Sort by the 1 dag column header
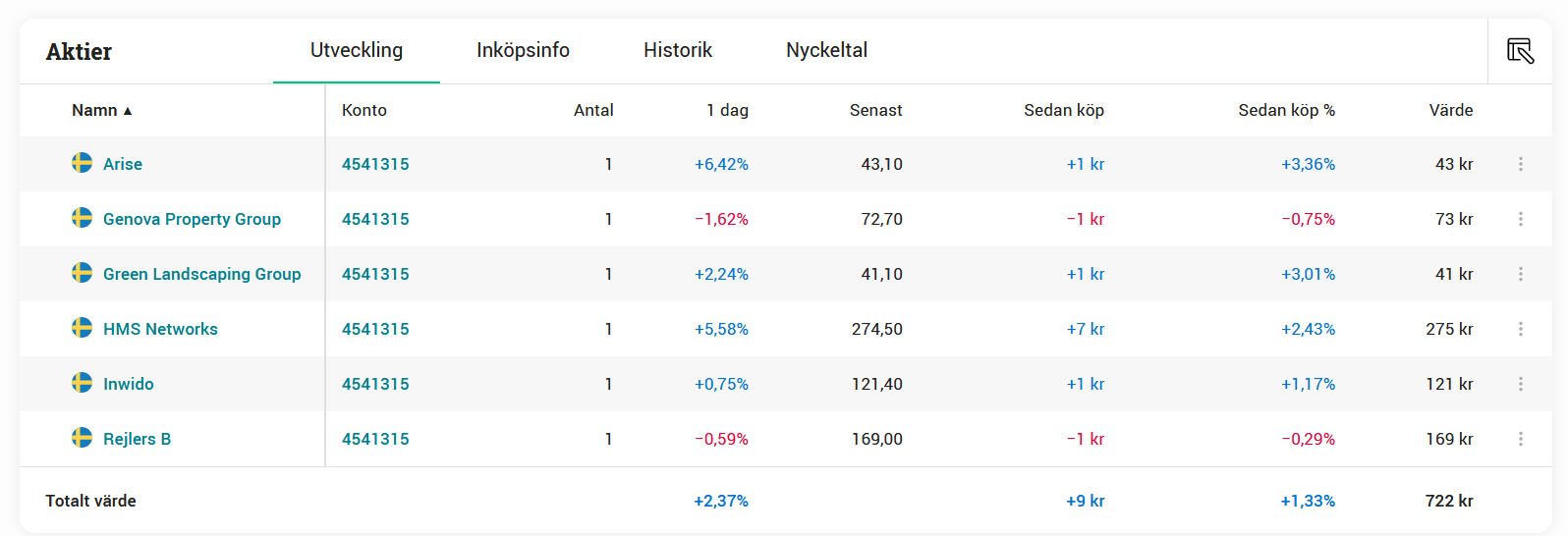The image size is (1568, 536). coord(727,110)
